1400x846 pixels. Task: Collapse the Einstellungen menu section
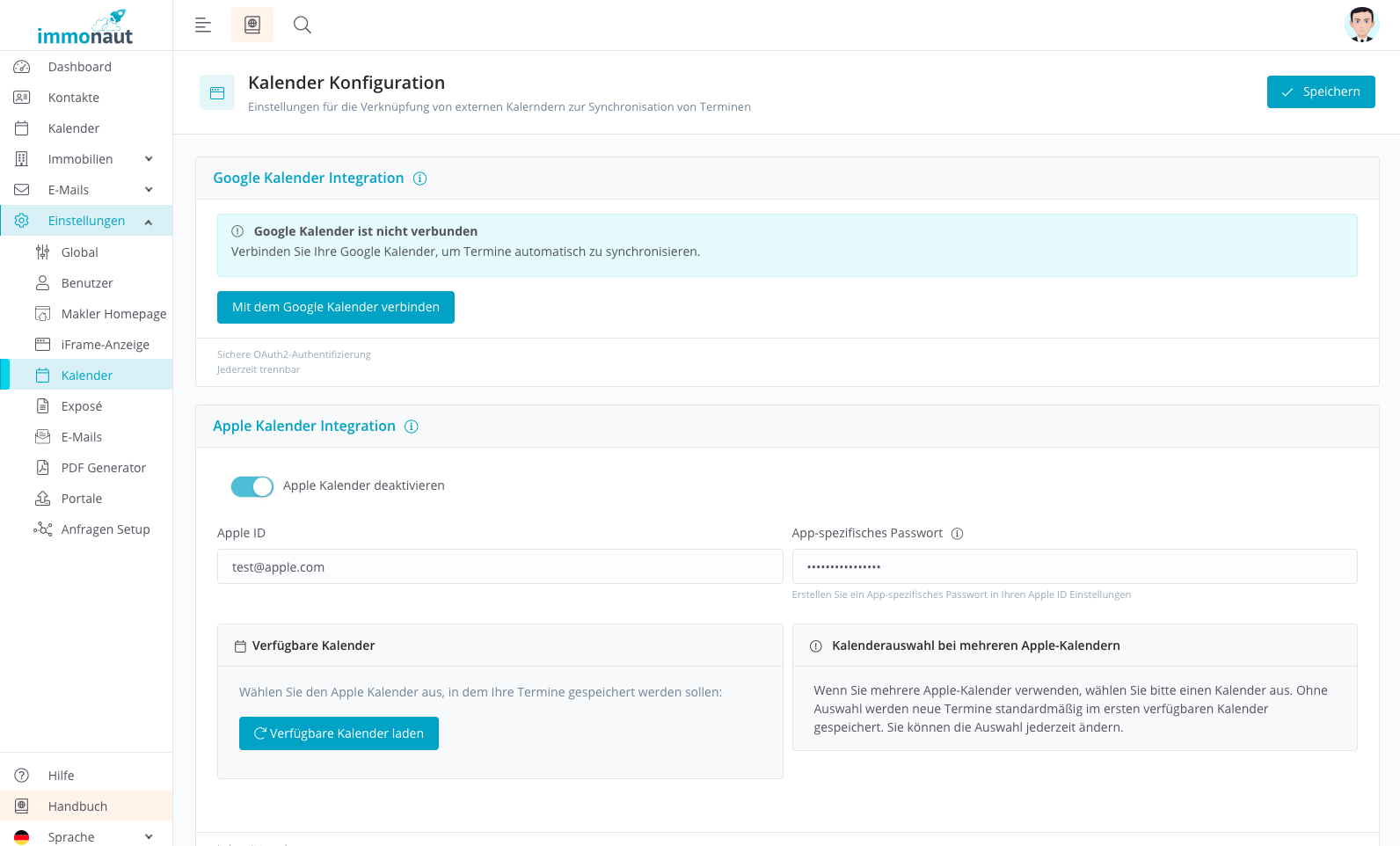(149, 222)
